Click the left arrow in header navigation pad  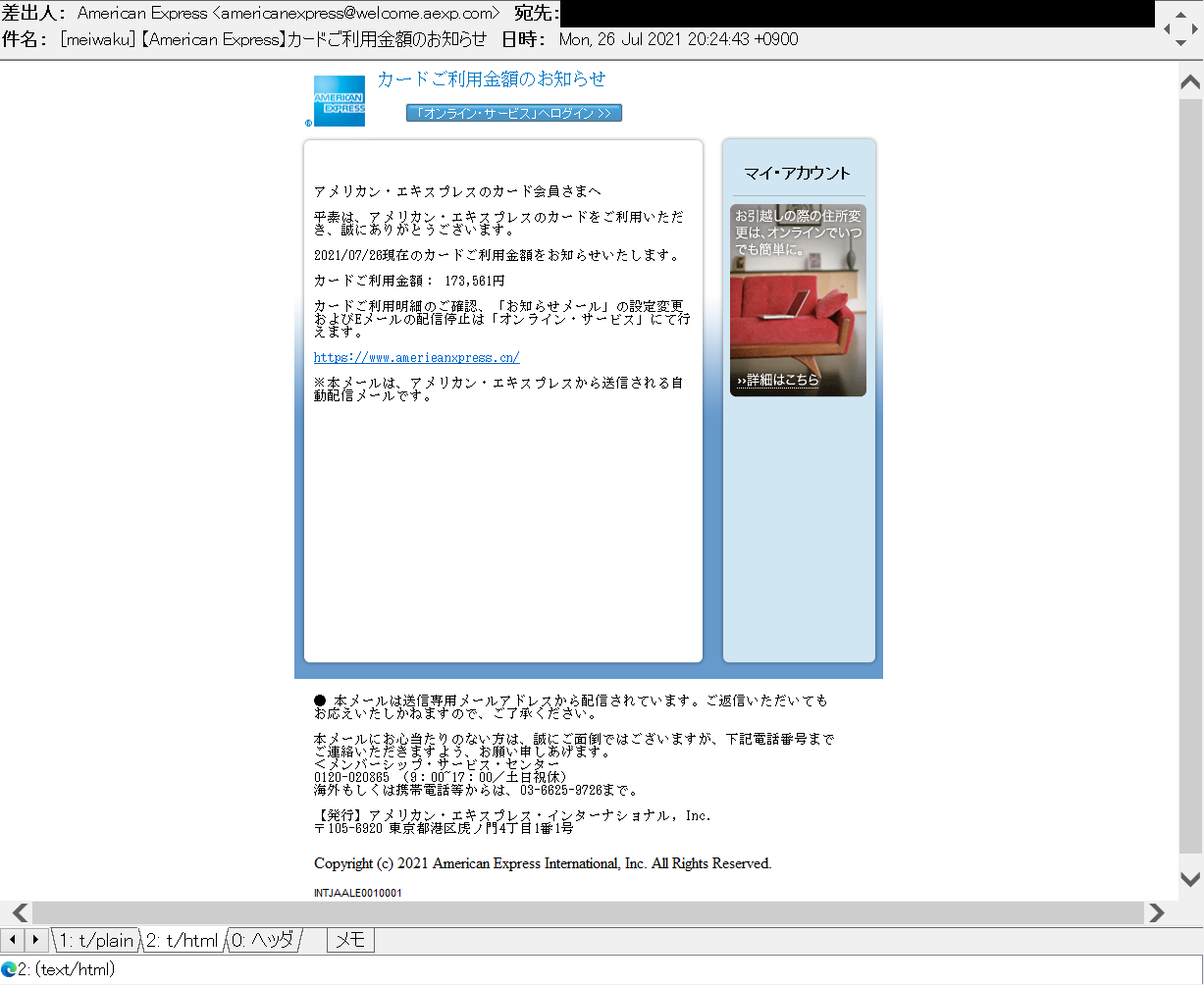(x=1167, y=29)
